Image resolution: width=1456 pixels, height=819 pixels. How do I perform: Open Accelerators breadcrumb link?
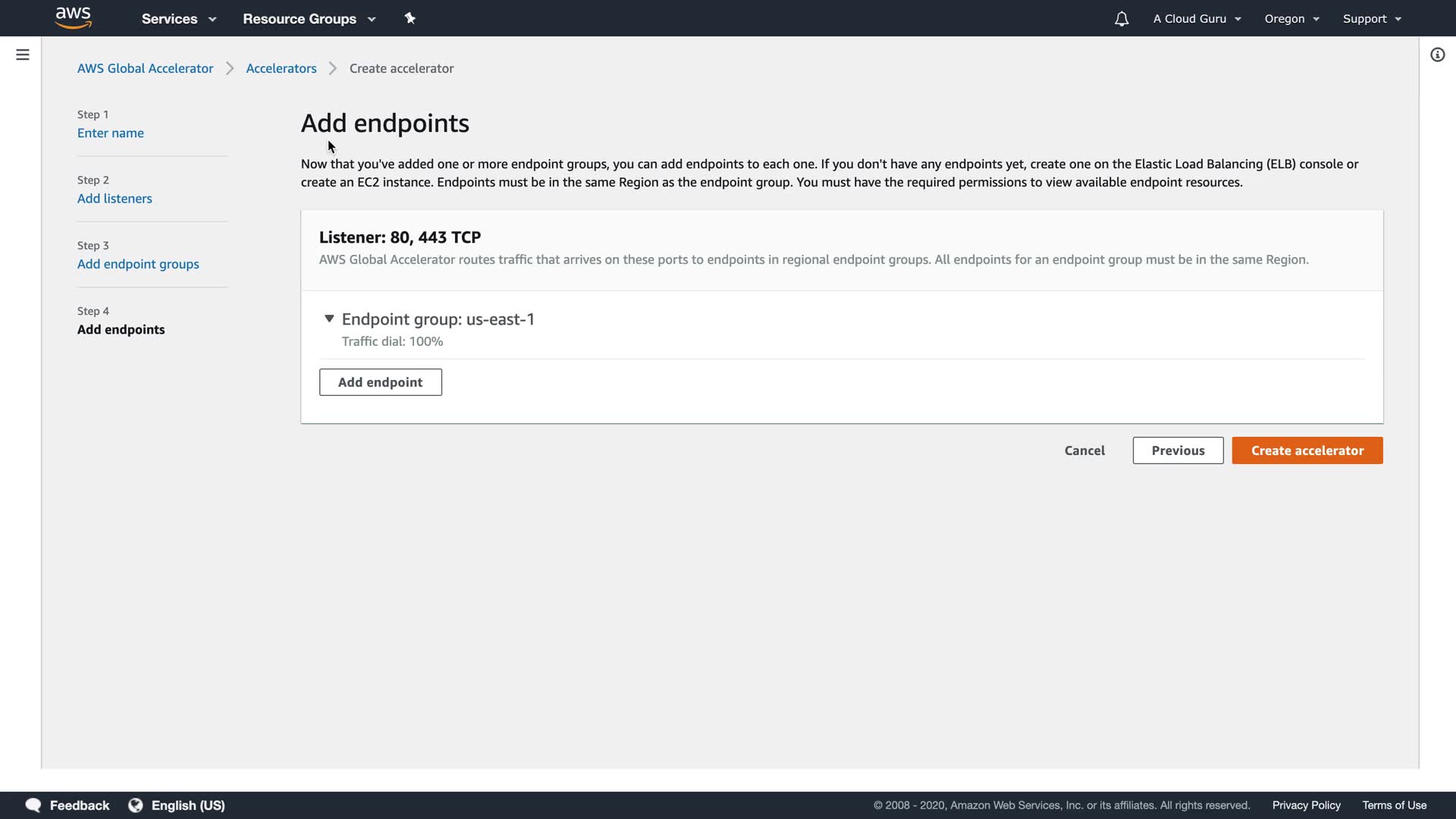click(x=281, y=68)
